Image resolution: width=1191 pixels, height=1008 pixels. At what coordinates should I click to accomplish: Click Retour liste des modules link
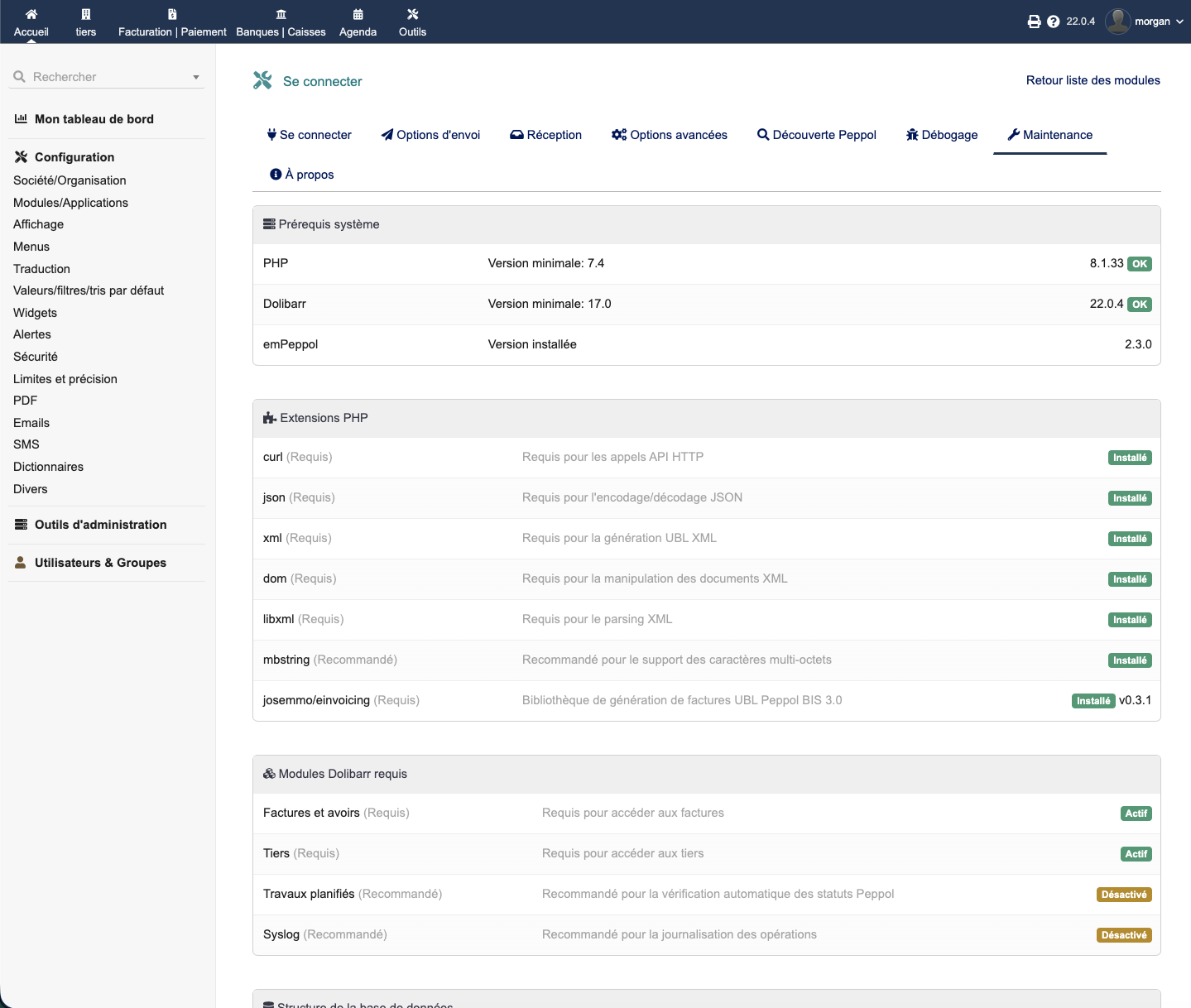point(1093,80)
